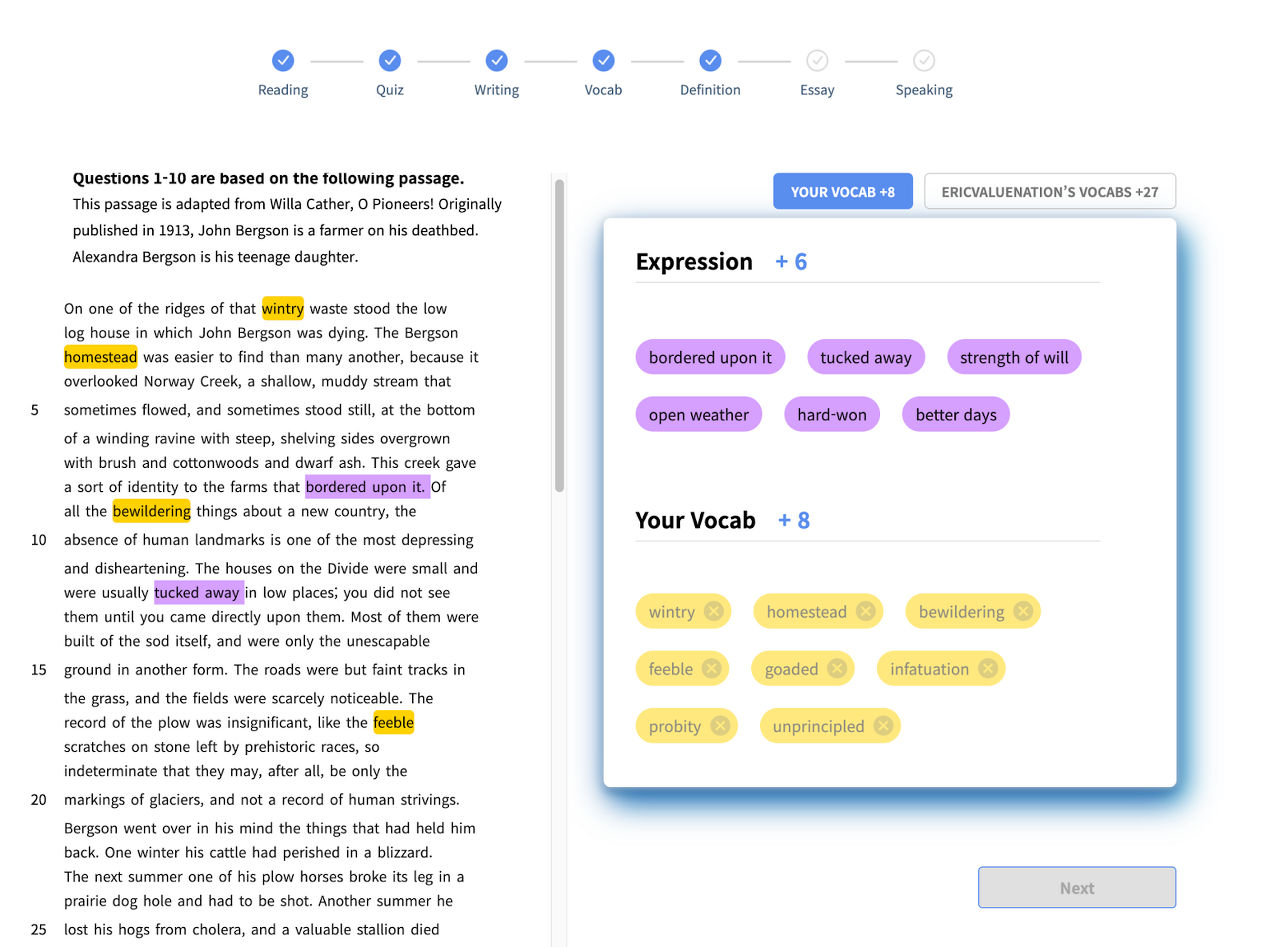Image resolution: width=1280 pixels, height=947 pixels.
Task: Click the Vocab step checkmark icon
Action: (603, 61)
